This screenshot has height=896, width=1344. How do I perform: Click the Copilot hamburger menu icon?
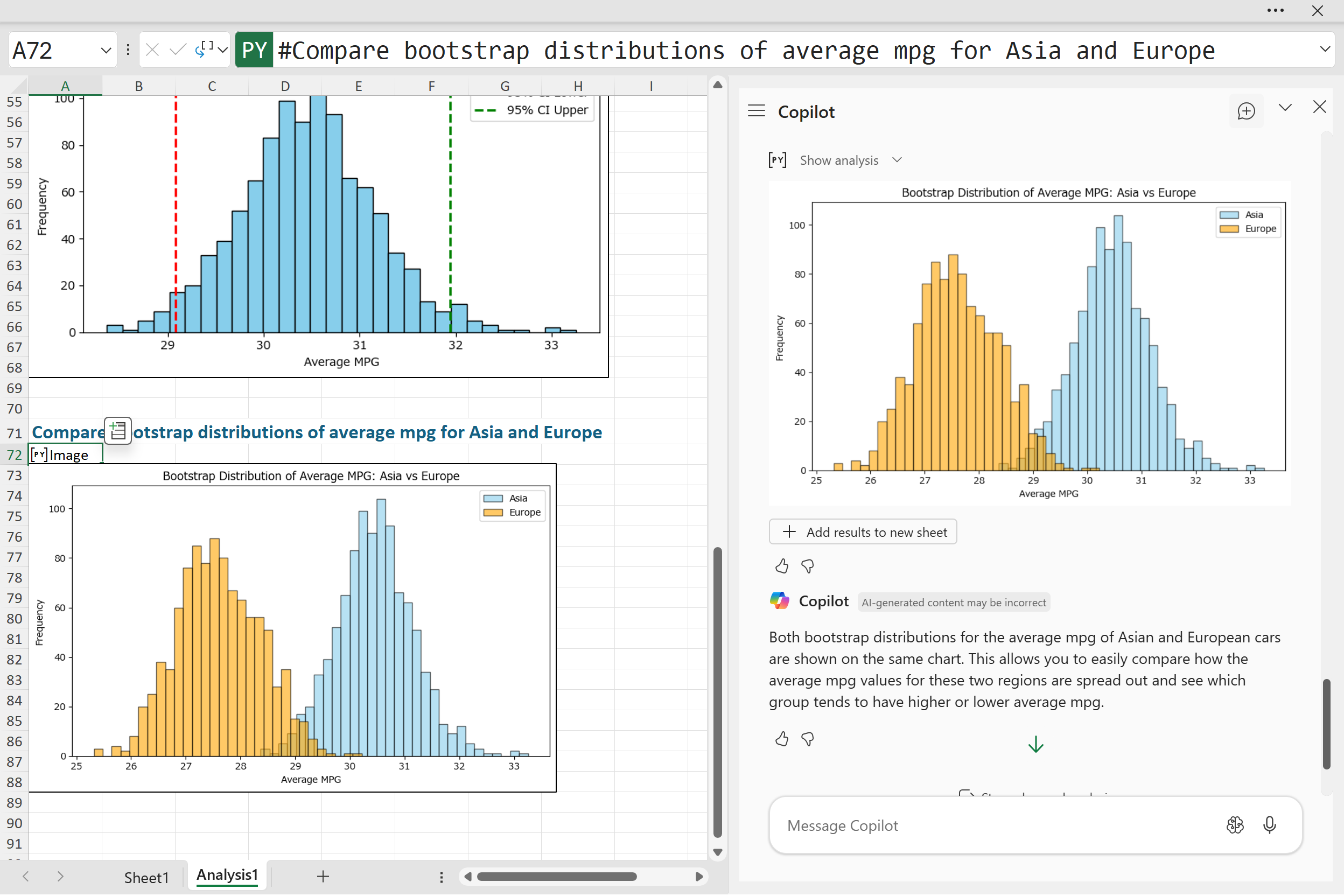tap(756, 111)
